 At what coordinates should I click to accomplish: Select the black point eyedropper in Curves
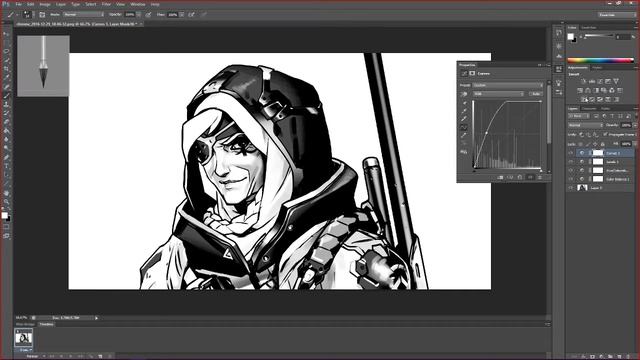coord(464,103)
